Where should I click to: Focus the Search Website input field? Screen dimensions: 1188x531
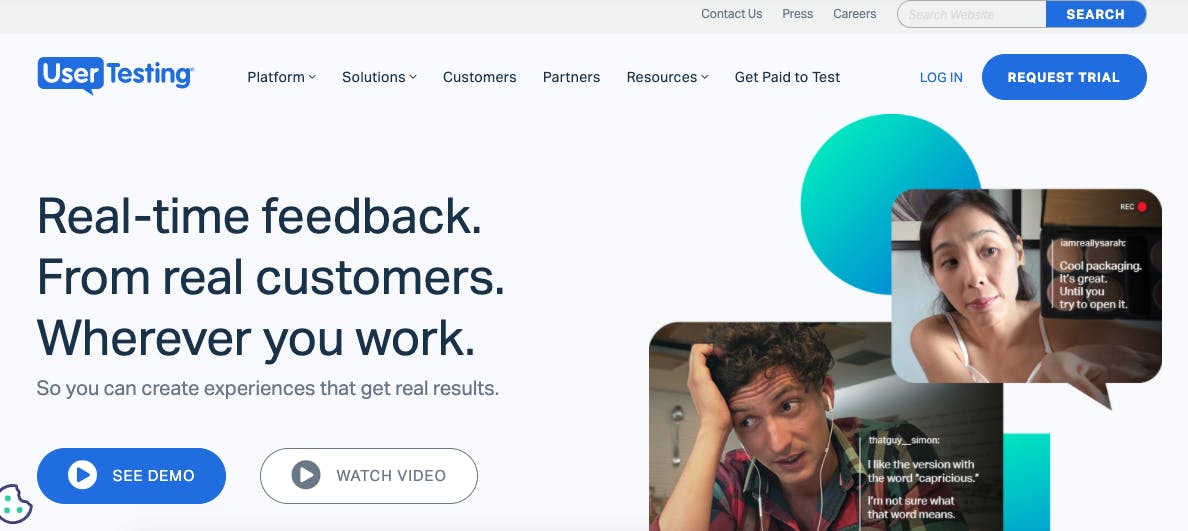pyautogui.click(x=972, y=14)
